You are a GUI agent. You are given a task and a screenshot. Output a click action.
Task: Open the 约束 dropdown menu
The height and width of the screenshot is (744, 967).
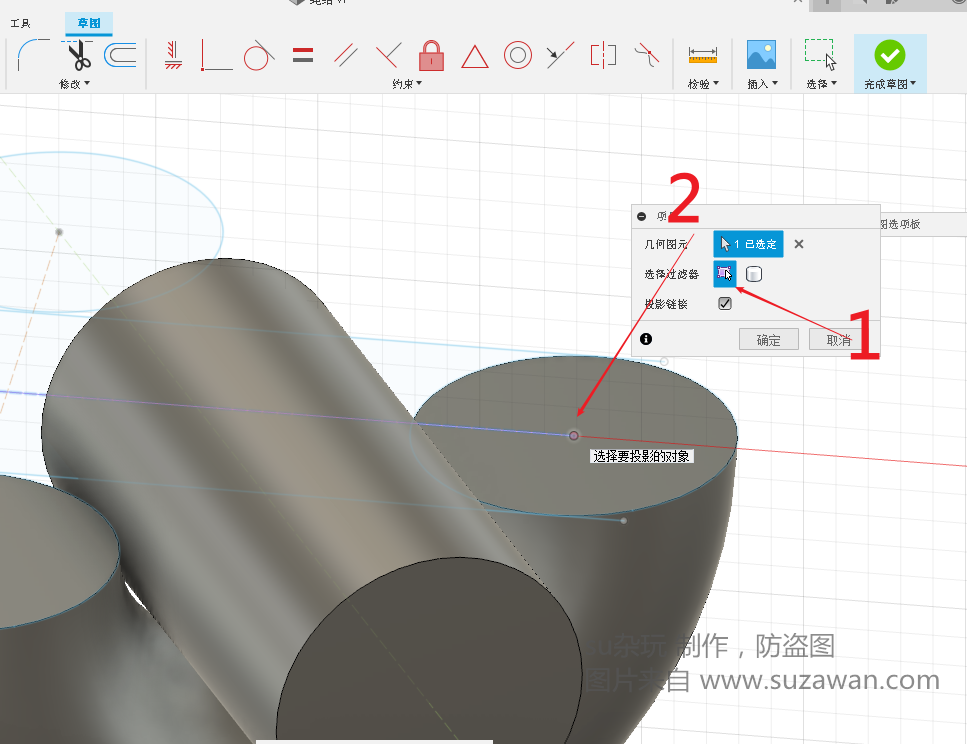click(407, 84)
